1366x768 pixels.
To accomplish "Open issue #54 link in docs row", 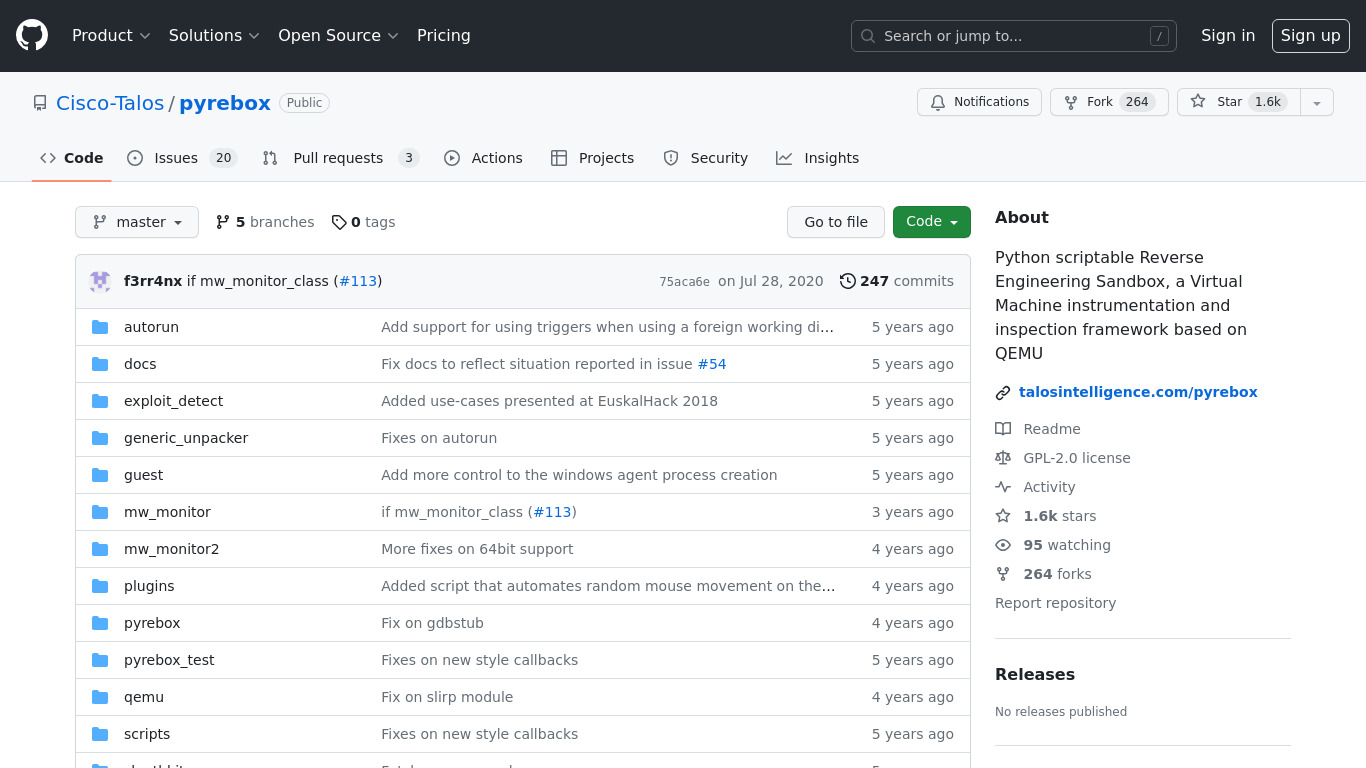I will point(712,364).
